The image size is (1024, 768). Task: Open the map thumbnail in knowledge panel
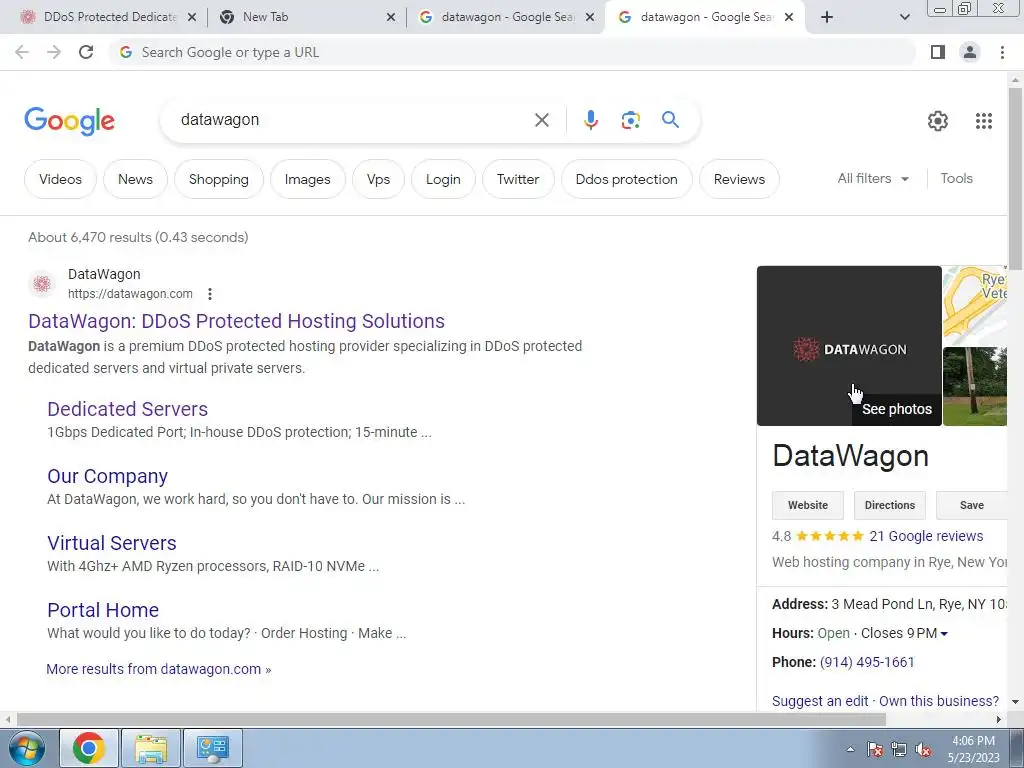(975, 305)
